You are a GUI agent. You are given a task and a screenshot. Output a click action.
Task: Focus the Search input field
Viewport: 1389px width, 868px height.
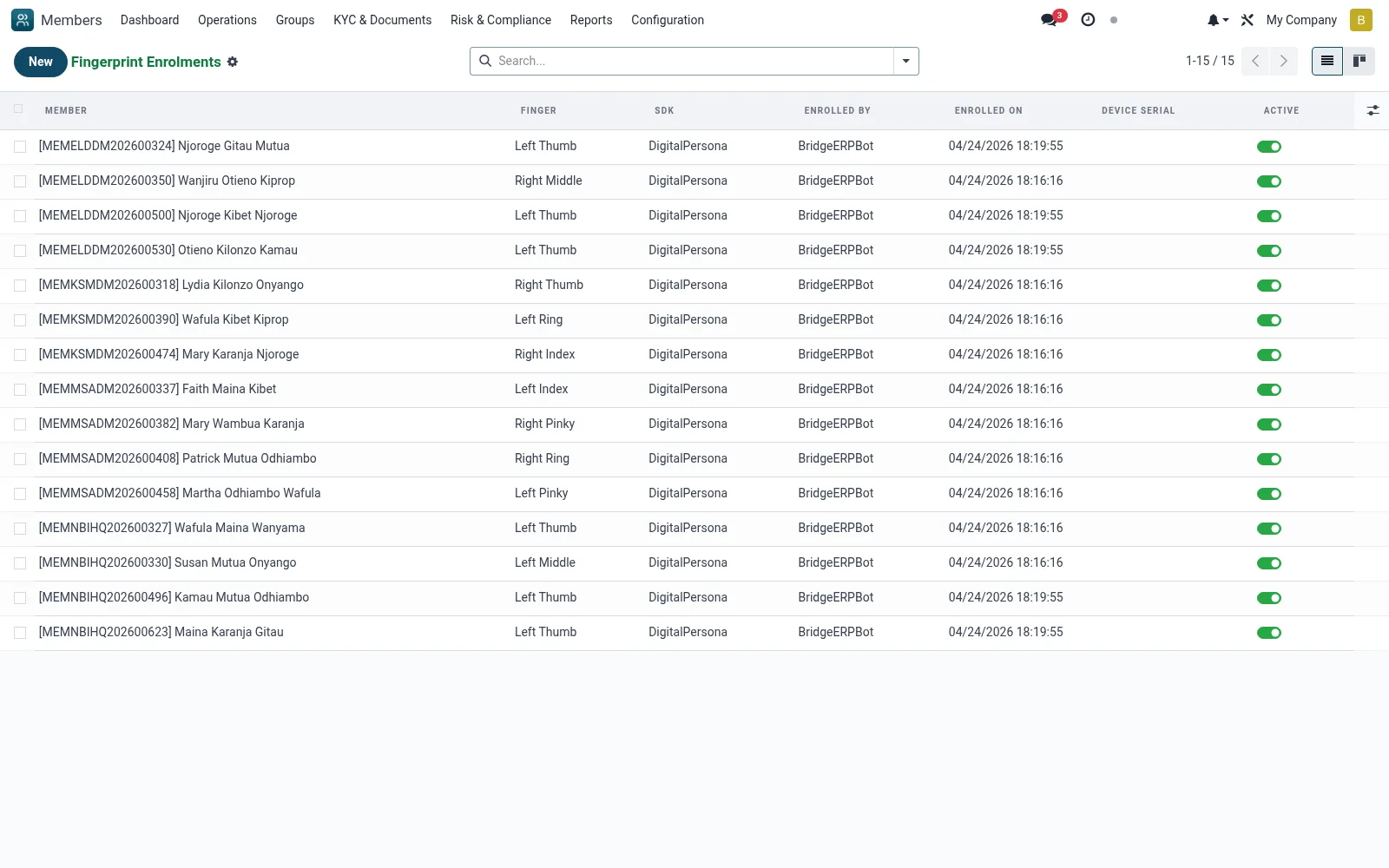point(693,61)
